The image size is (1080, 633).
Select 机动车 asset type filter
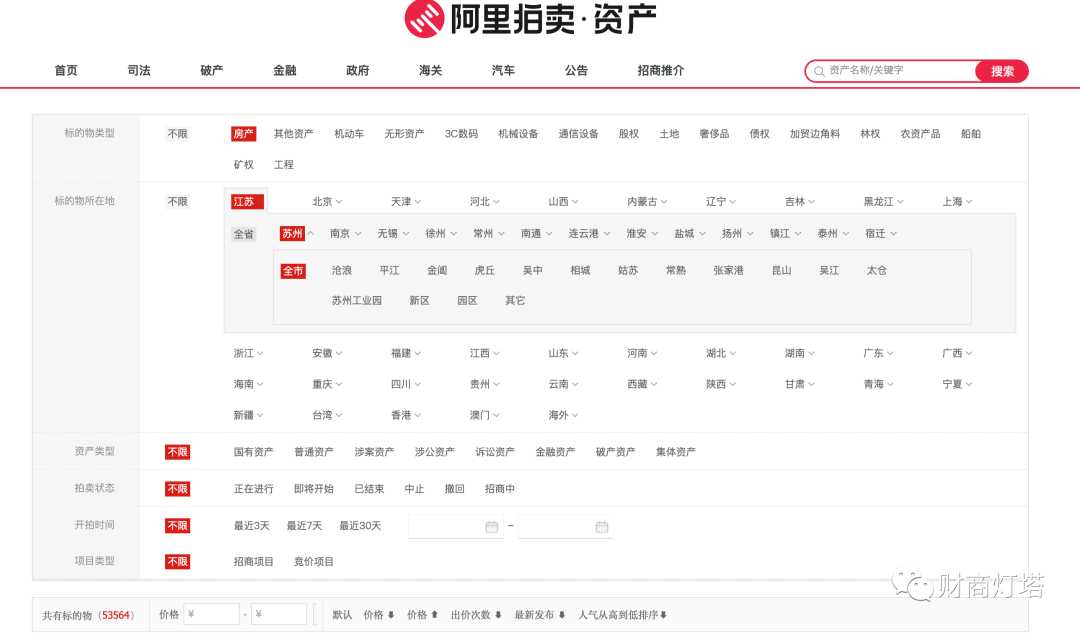pyautogui.click(x=349, y=134)
